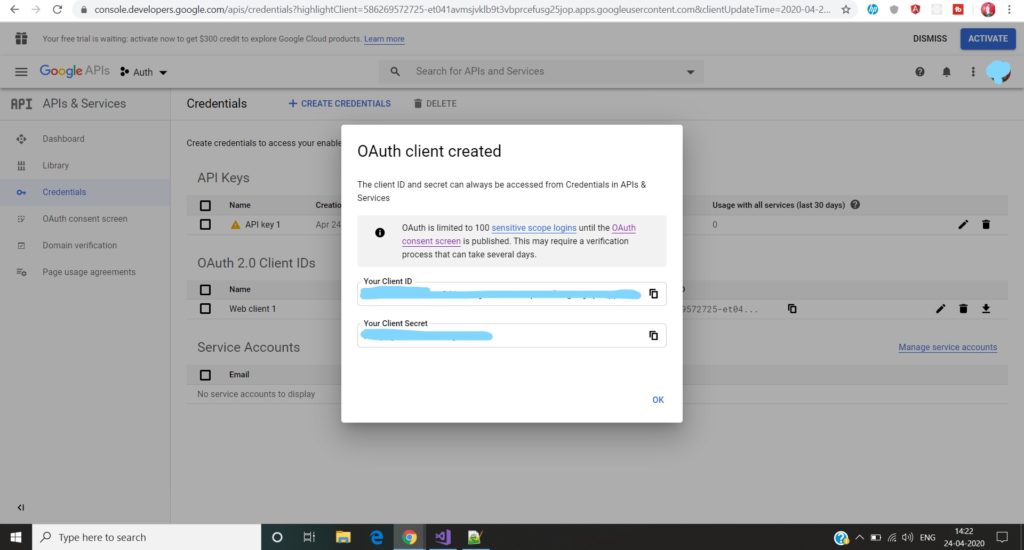Open Manage service accounts link
Screen dimensions: 1024x550
click(948, 348)
